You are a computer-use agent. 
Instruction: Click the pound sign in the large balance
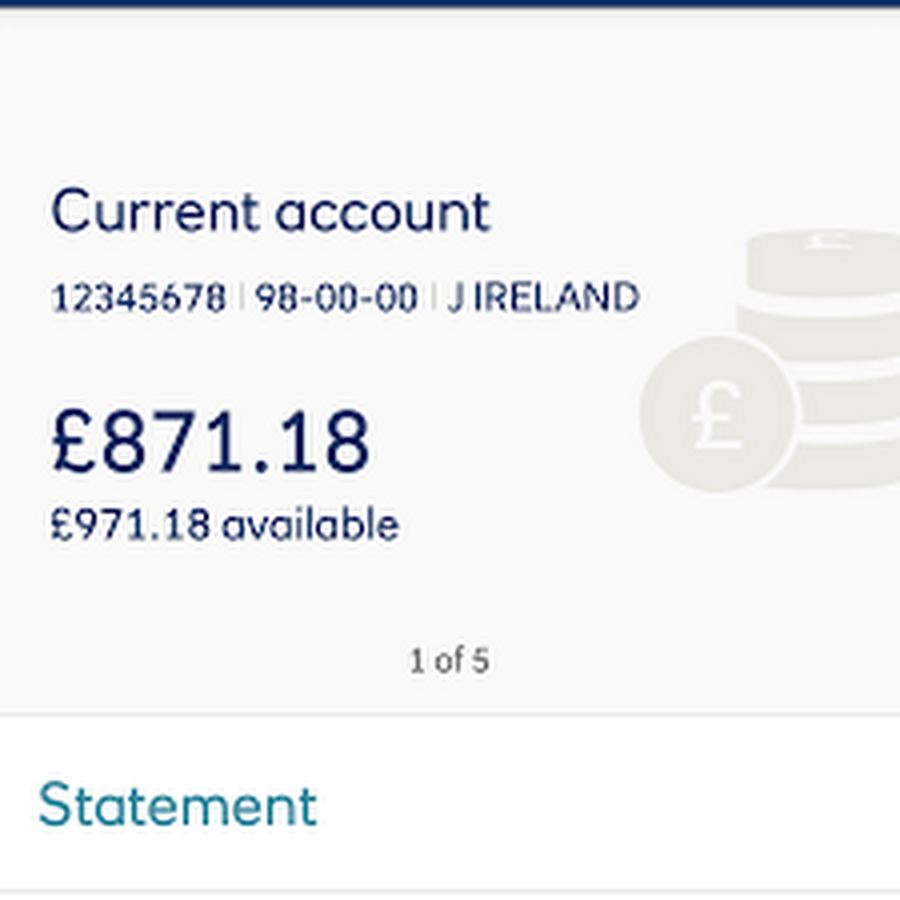click(x=75, y=441)
